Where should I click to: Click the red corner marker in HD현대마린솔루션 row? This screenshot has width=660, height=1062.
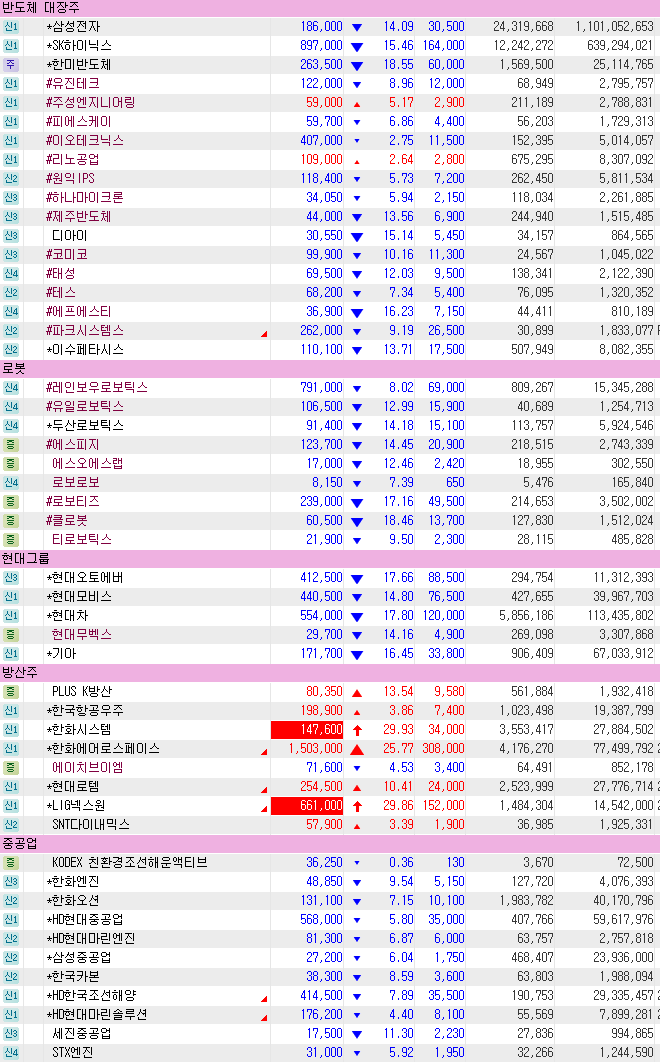(x=264, y=1018)
